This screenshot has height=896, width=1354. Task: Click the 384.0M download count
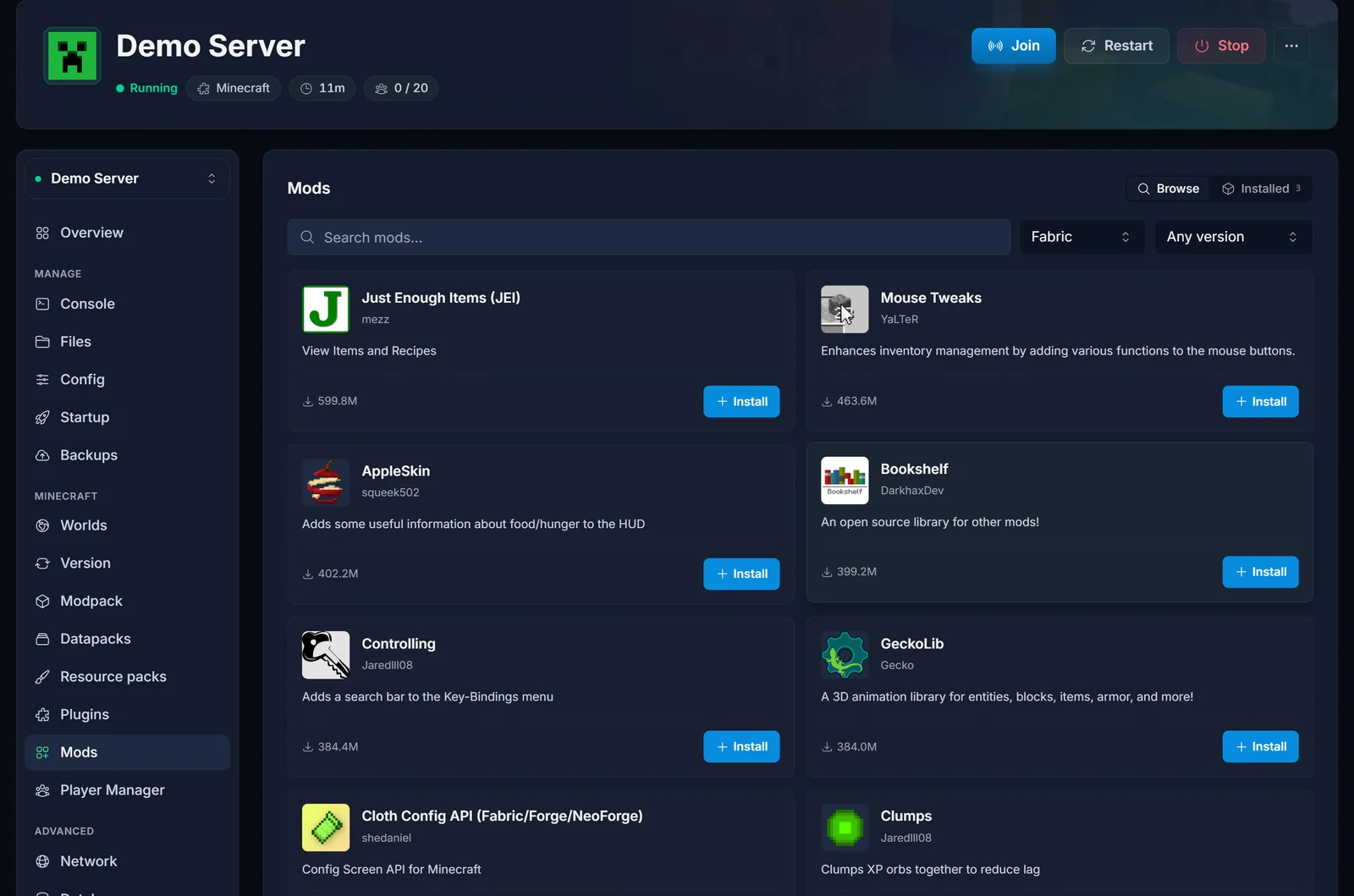(849, 746)
